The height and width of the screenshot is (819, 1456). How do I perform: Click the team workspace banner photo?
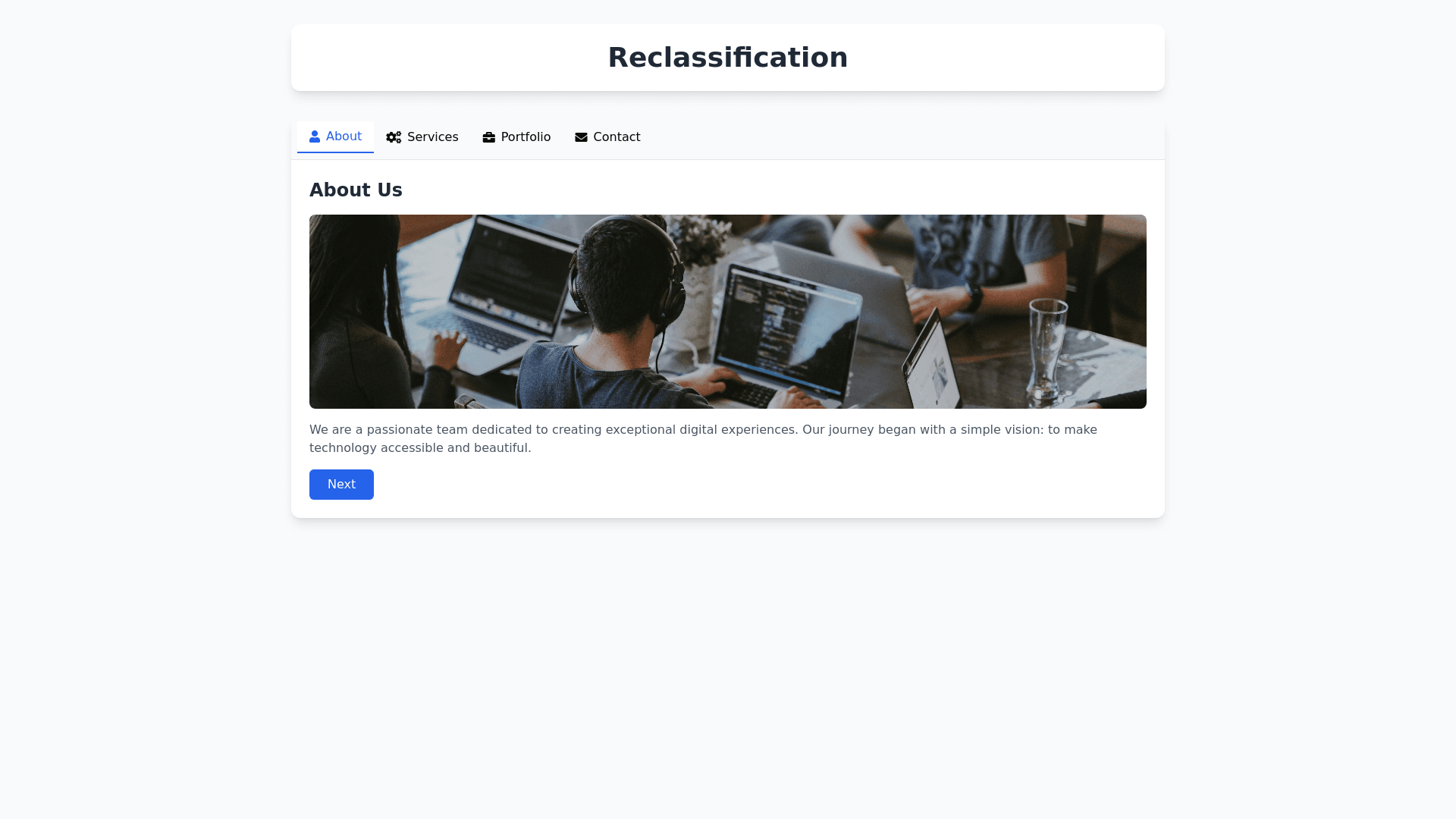[728, 312]
